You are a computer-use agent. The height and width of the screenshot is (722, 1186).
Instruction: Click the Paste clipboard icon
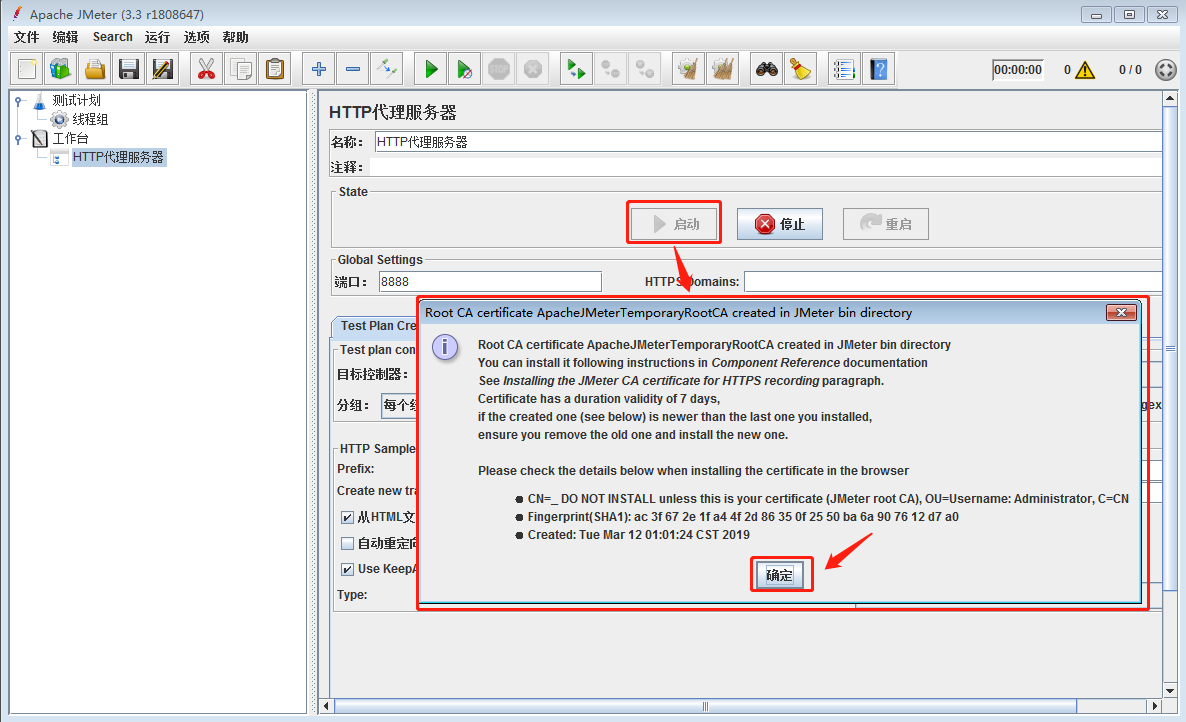(275, 70)
